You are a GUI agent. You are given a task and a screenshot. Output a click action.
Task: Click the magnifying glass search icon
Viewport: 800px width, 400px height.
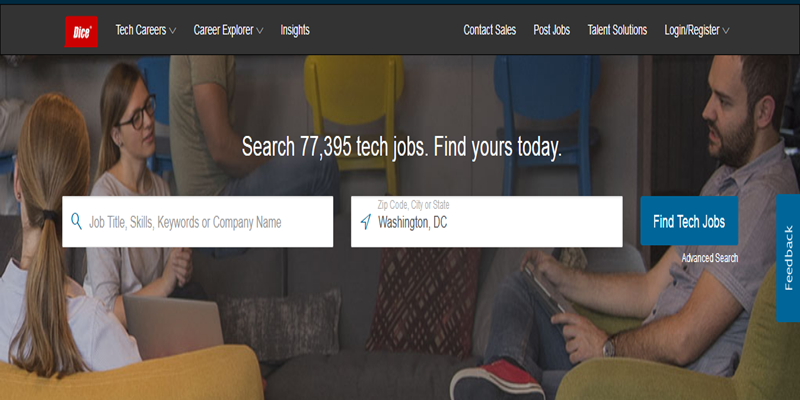[x=77, y=221]
